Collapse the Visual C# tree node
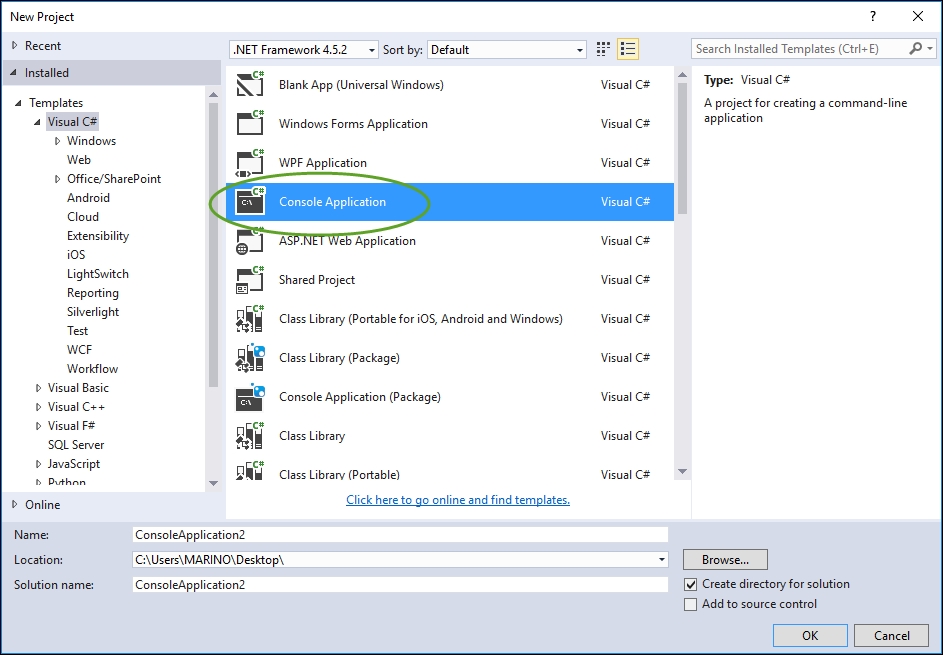The height and width of the screenshot is (655, 943). pos(37,122)
